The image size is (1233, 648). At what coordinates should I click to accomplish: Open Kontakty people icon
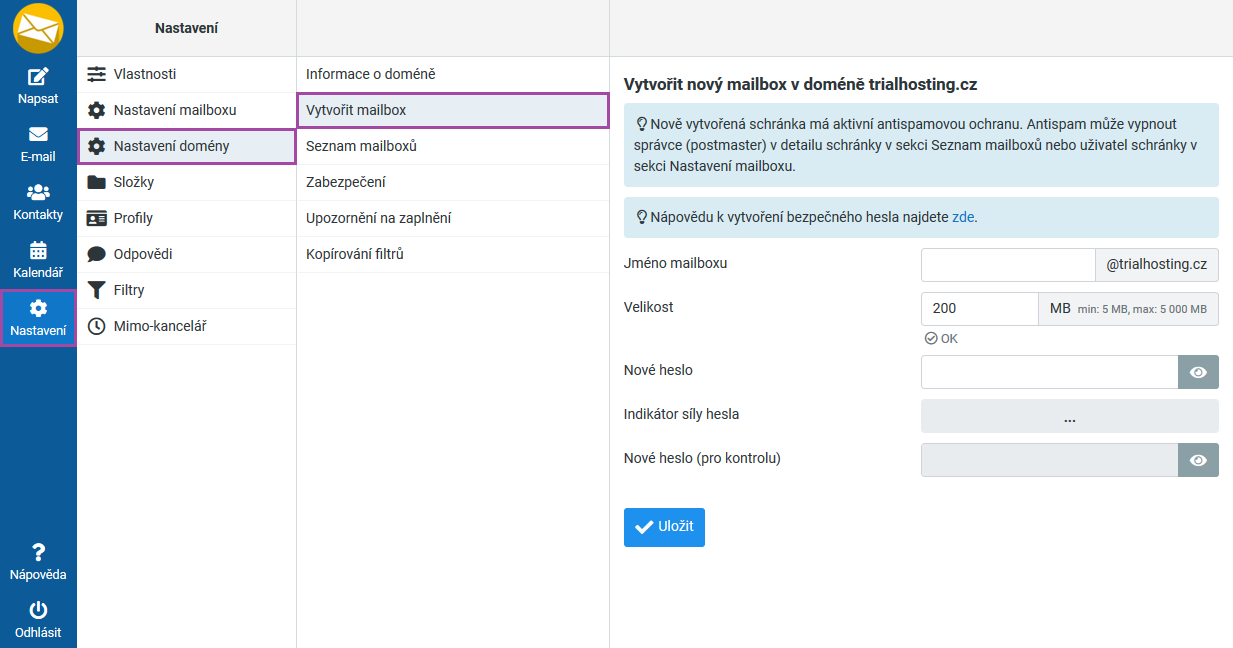pos(38,193)
